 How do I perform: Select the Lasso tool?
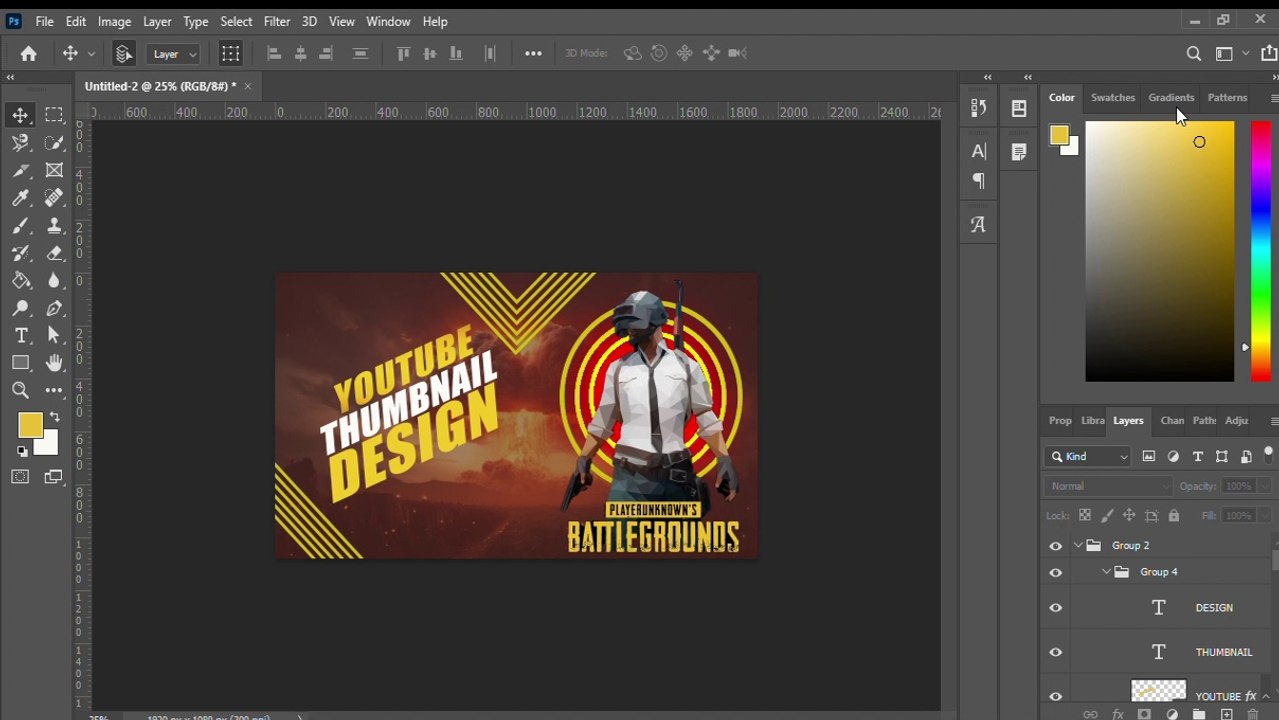[20, 143]
